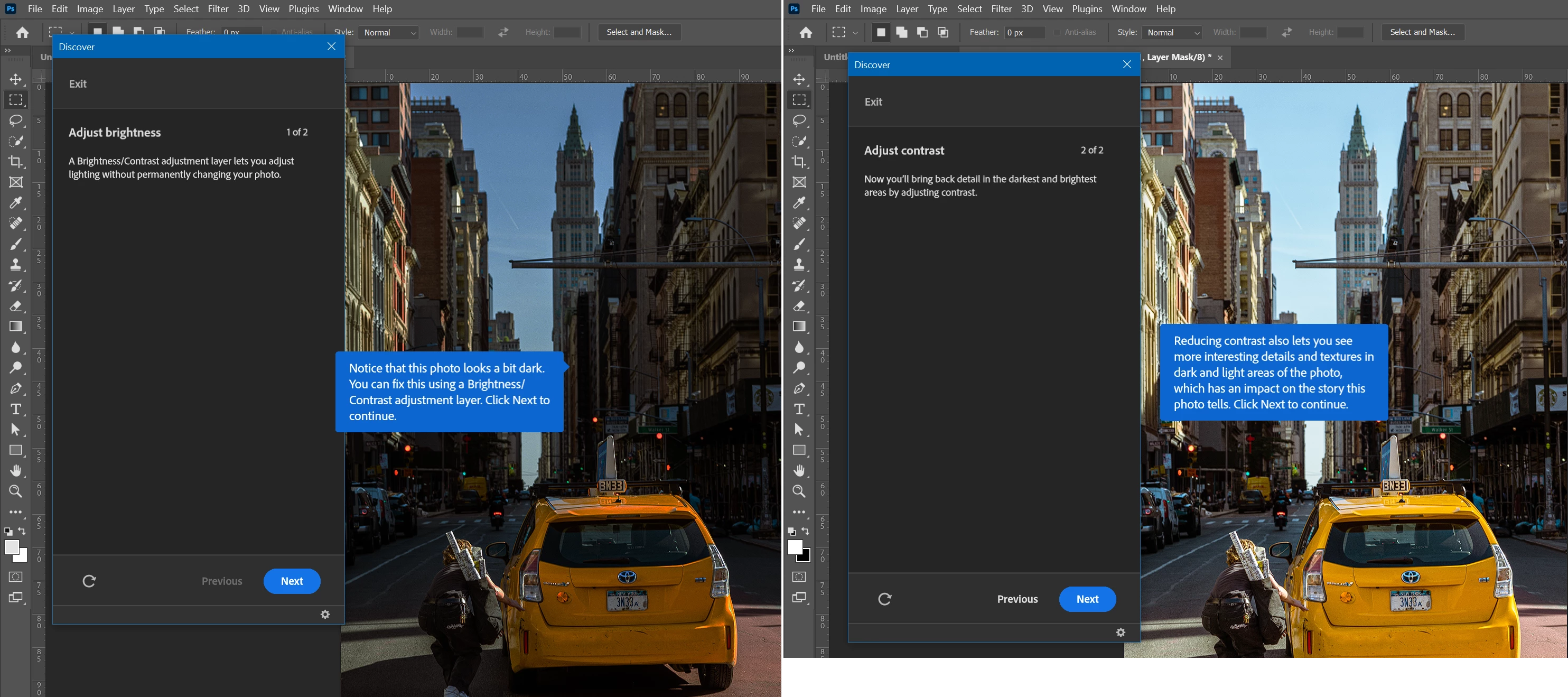
Task: Click Previous in the Adjust contrast panel
Action: (1017, 599)
